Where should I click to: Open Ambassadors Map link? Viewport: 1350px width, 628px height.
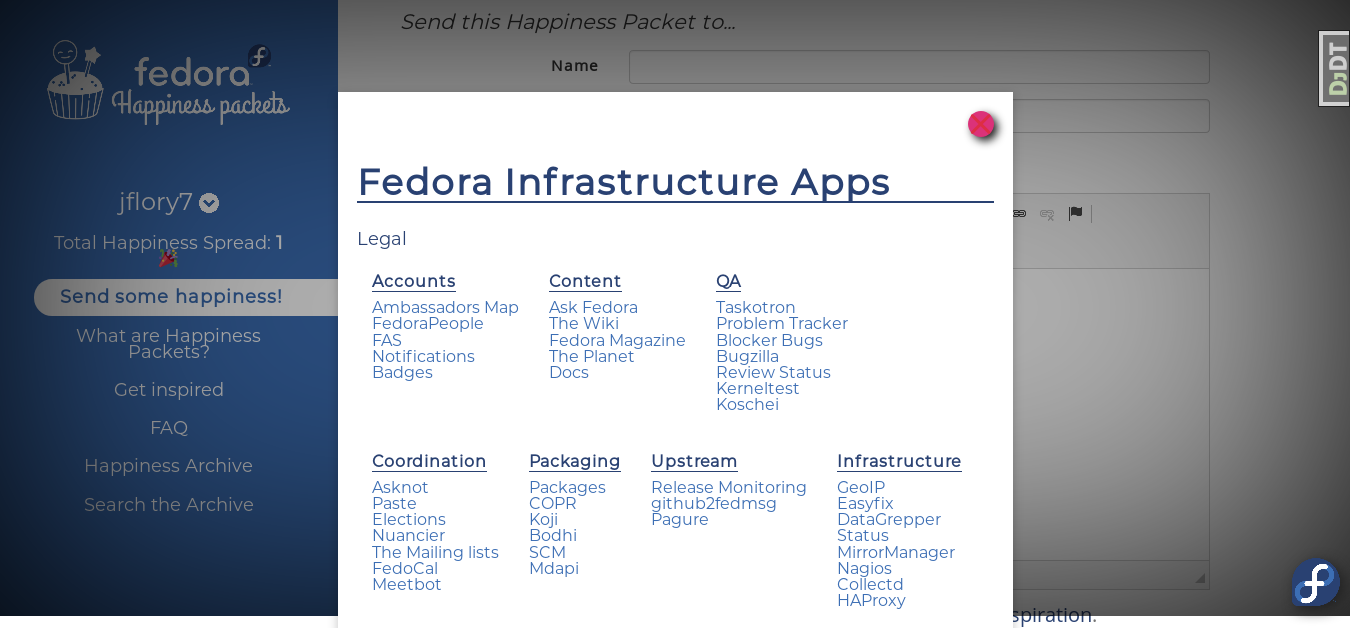tap(445, 308)
